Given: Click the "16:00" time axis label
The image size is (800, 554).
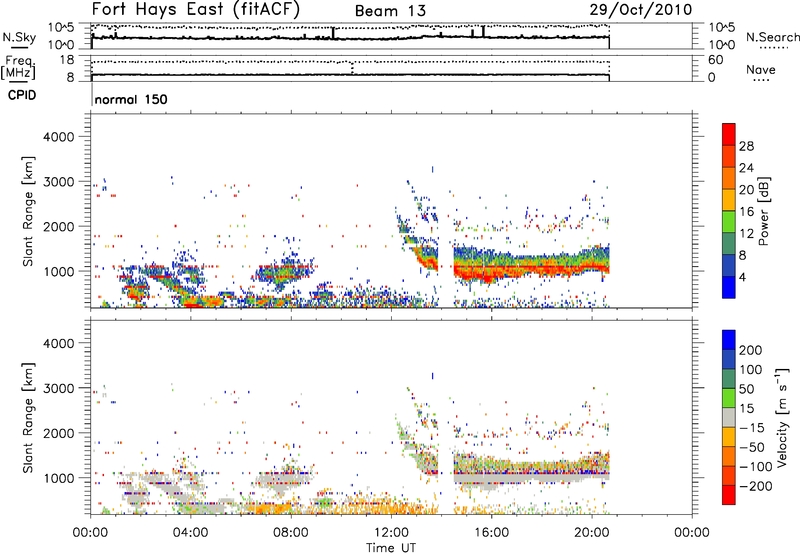Looking at the screenshot, I should (x=491, y=533).
